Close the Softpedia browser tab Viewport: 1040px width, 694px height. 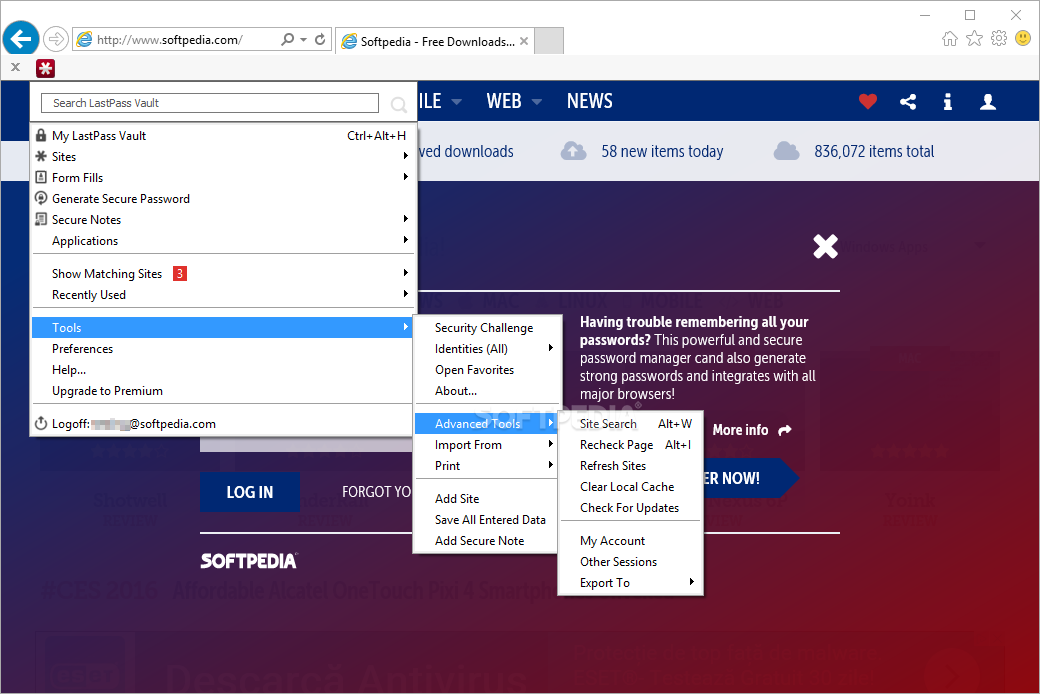(524, 41)
